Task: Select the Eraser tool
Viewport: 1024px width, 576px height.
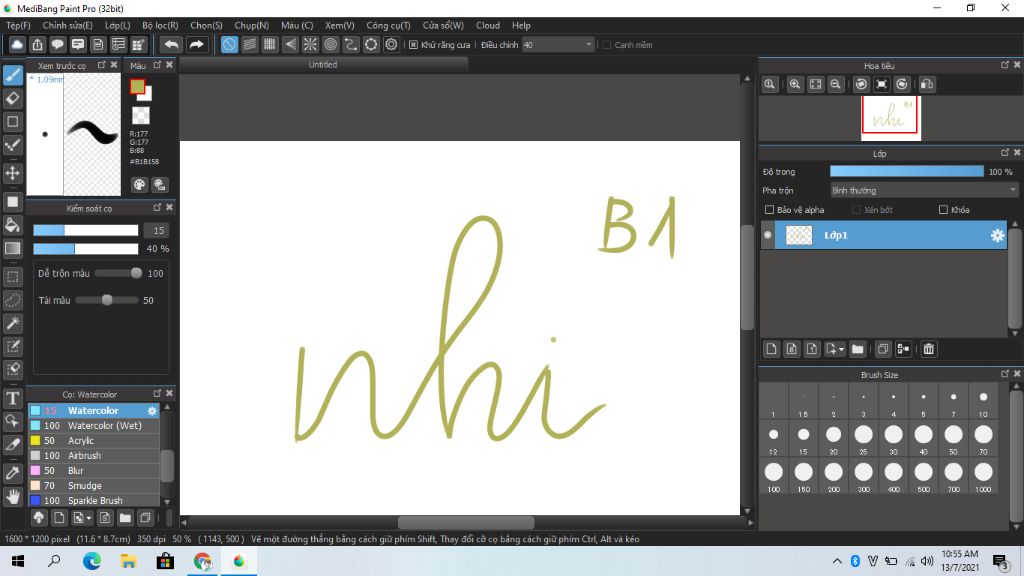Action: pos(13,99)
